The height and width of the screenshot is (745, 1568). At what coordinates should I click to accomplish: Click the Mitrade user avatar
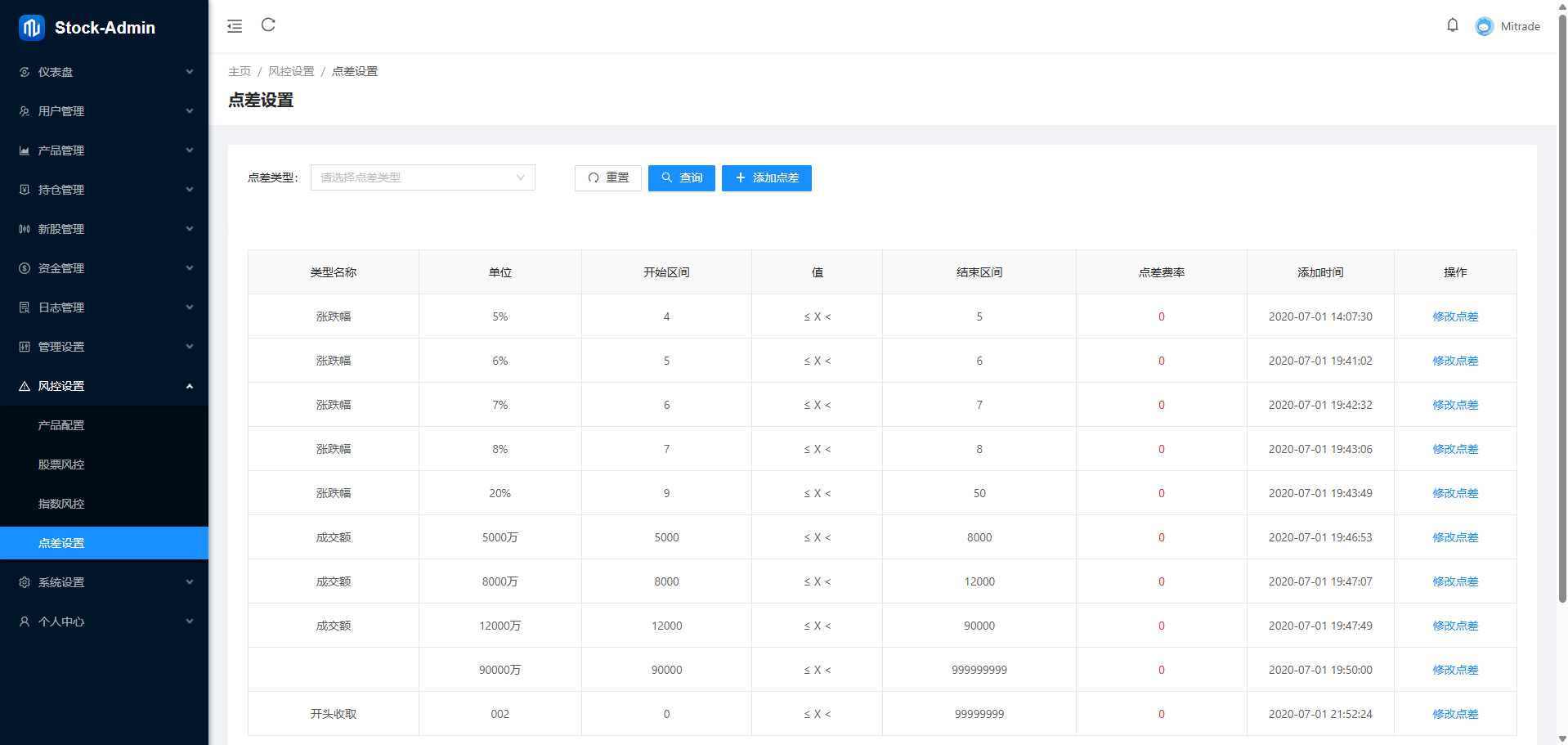pyautogui.click(x=1484, y=26)
